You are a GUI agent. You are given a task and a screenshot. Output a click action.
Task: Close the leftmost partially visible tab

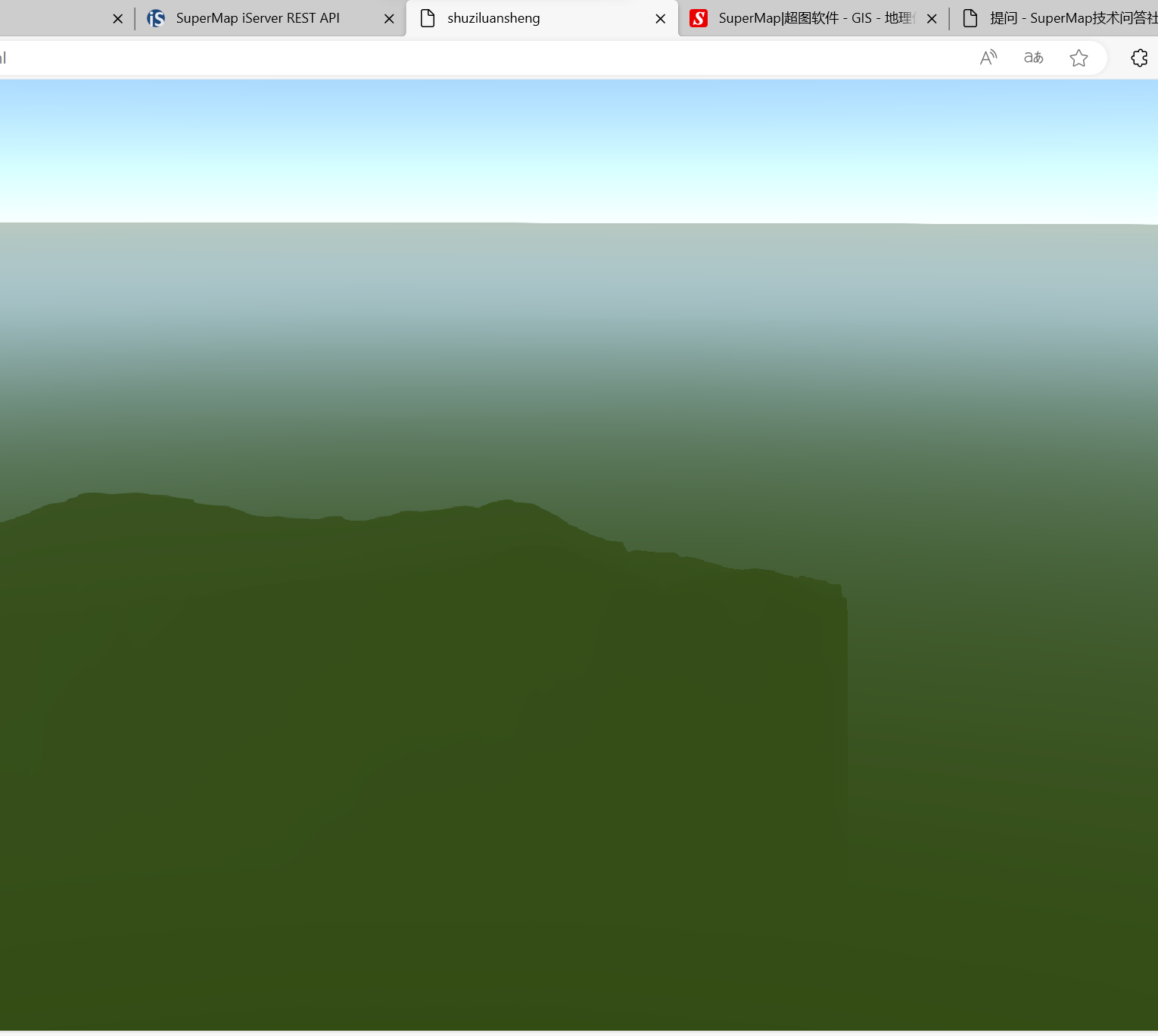117,19
